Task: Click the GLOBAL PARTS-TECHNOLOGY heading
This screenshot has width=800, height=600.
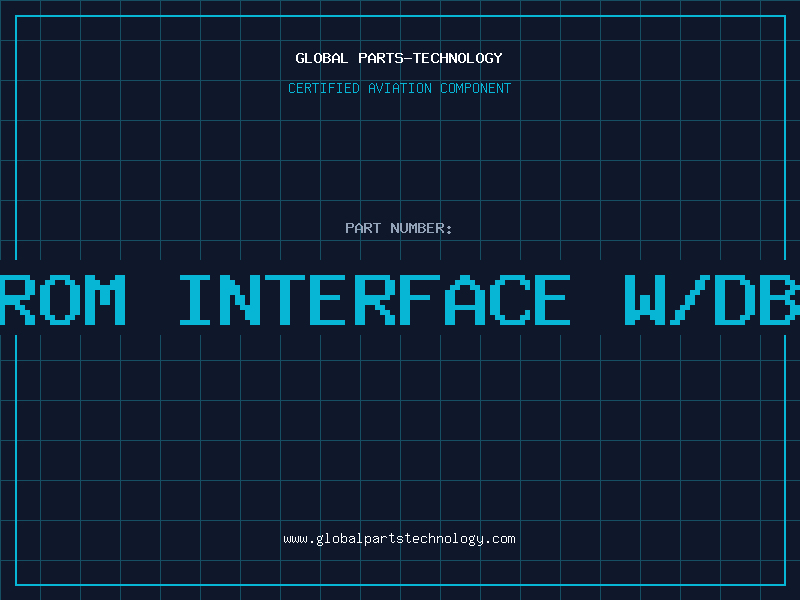Action: (399, 58)
